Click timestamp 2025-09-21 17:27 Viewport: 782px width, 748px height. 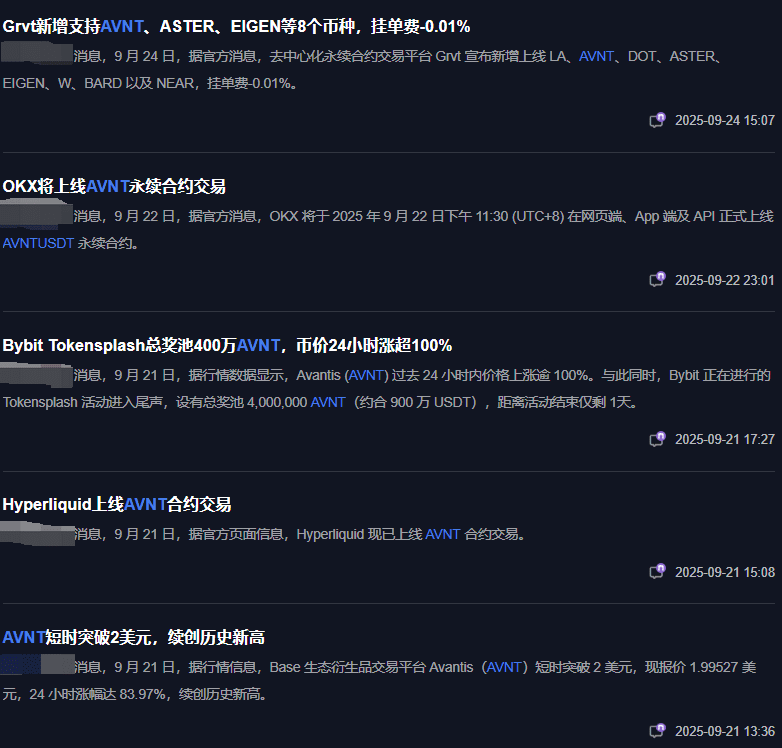(x=725, y=439)
